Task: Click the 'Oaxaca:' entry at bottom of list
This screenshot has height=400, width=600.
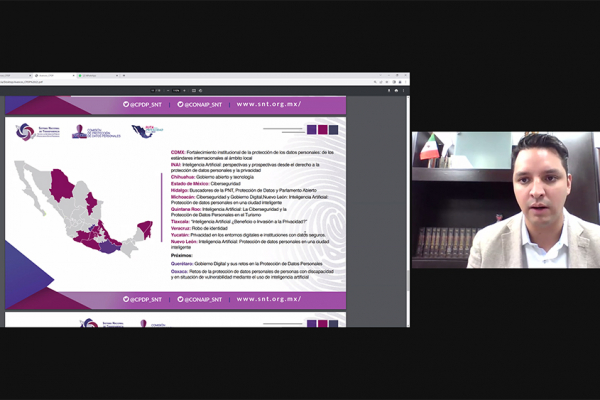Action: [252, 274]
